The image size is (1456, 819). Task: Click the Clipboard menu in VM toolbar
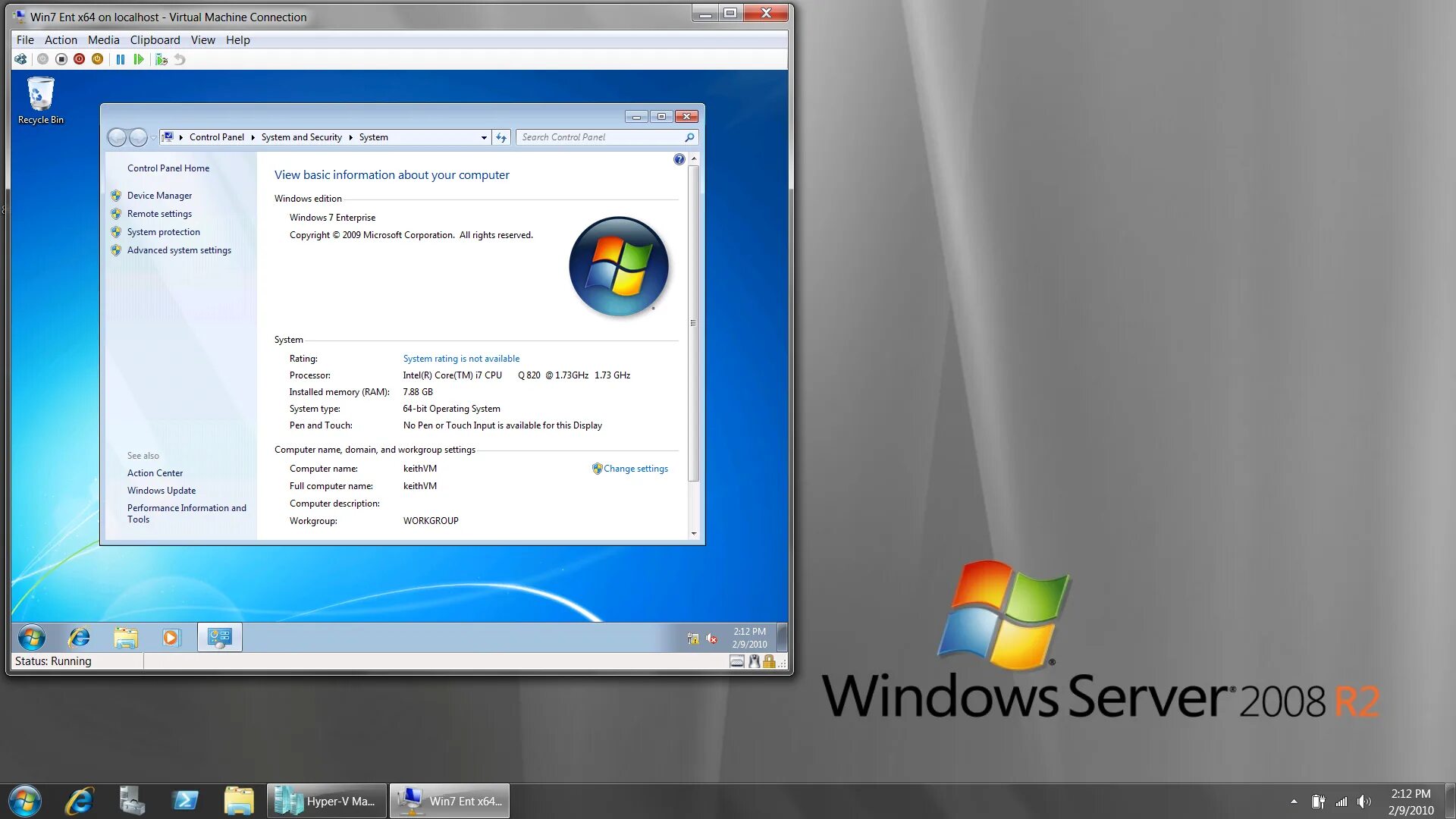[x=155, y=40]
